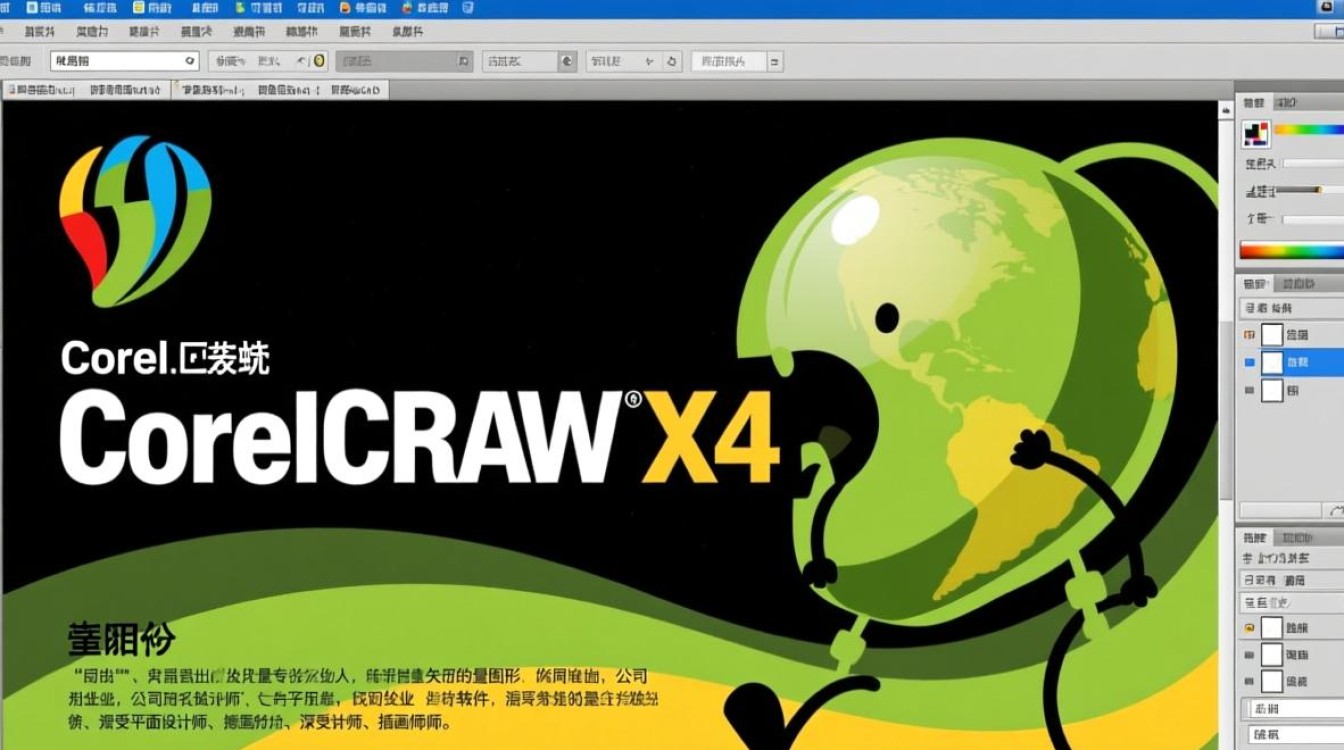Screen dimensions: 1344x750
Task: Select the magnifying glass search icon
Action: tap(188, 61)
